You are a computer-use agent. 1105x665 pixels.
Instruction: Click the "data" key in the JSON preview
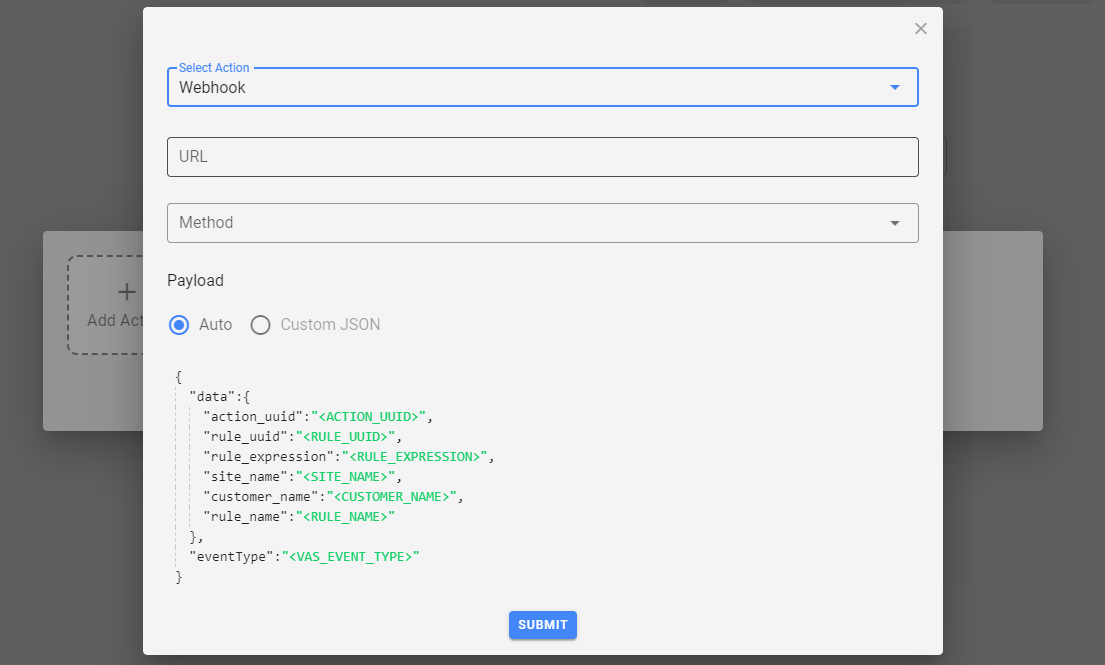tap(212, 397)
